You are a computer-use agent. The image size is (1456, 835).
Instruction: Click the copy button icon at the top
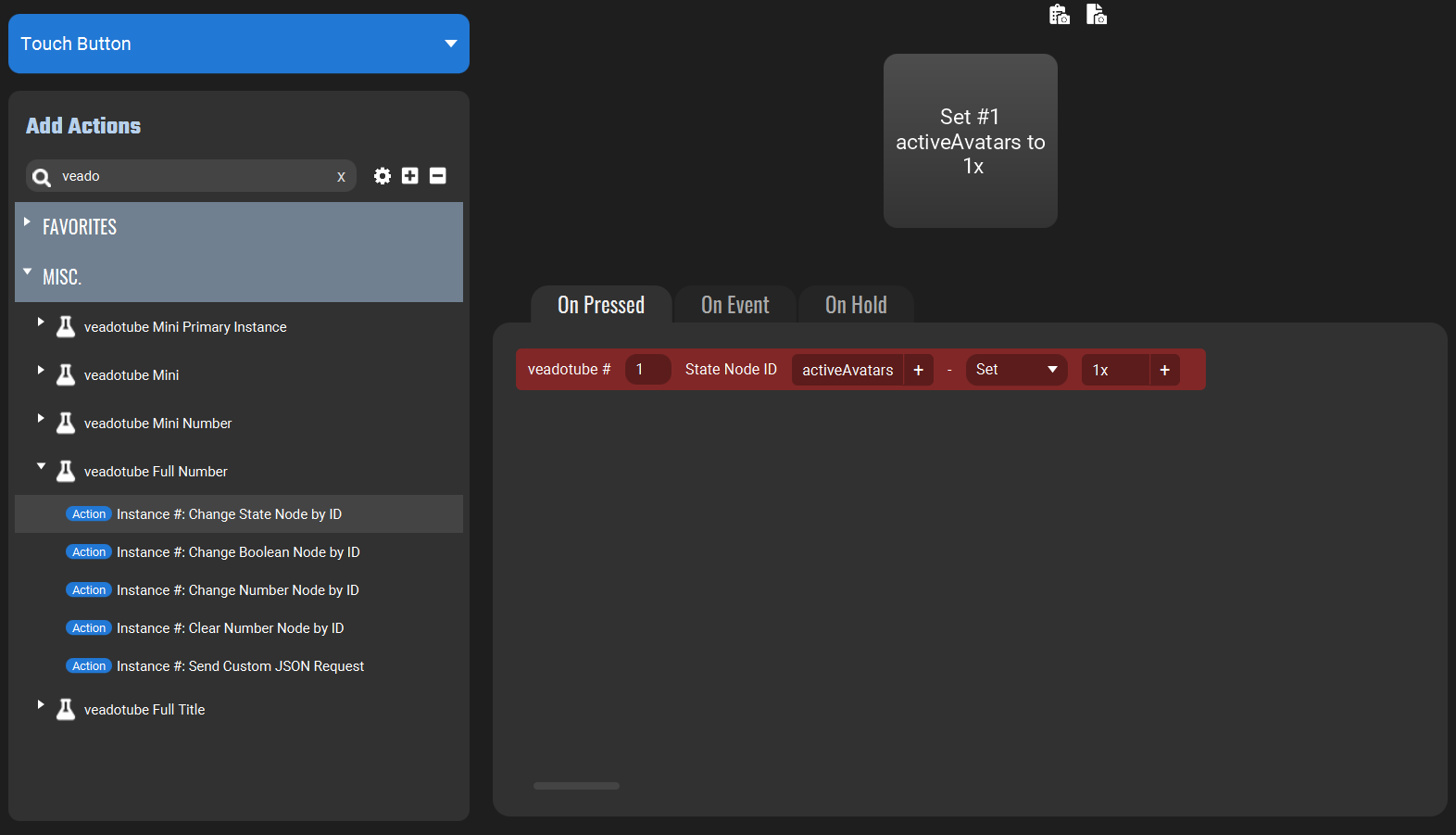pos(1097,14)
